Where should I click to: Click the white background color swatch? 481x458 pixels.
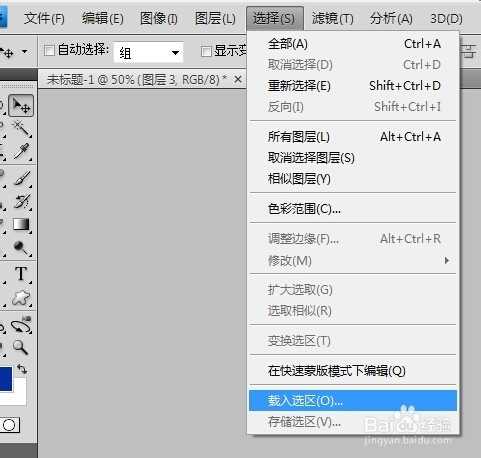pos(19,398)
